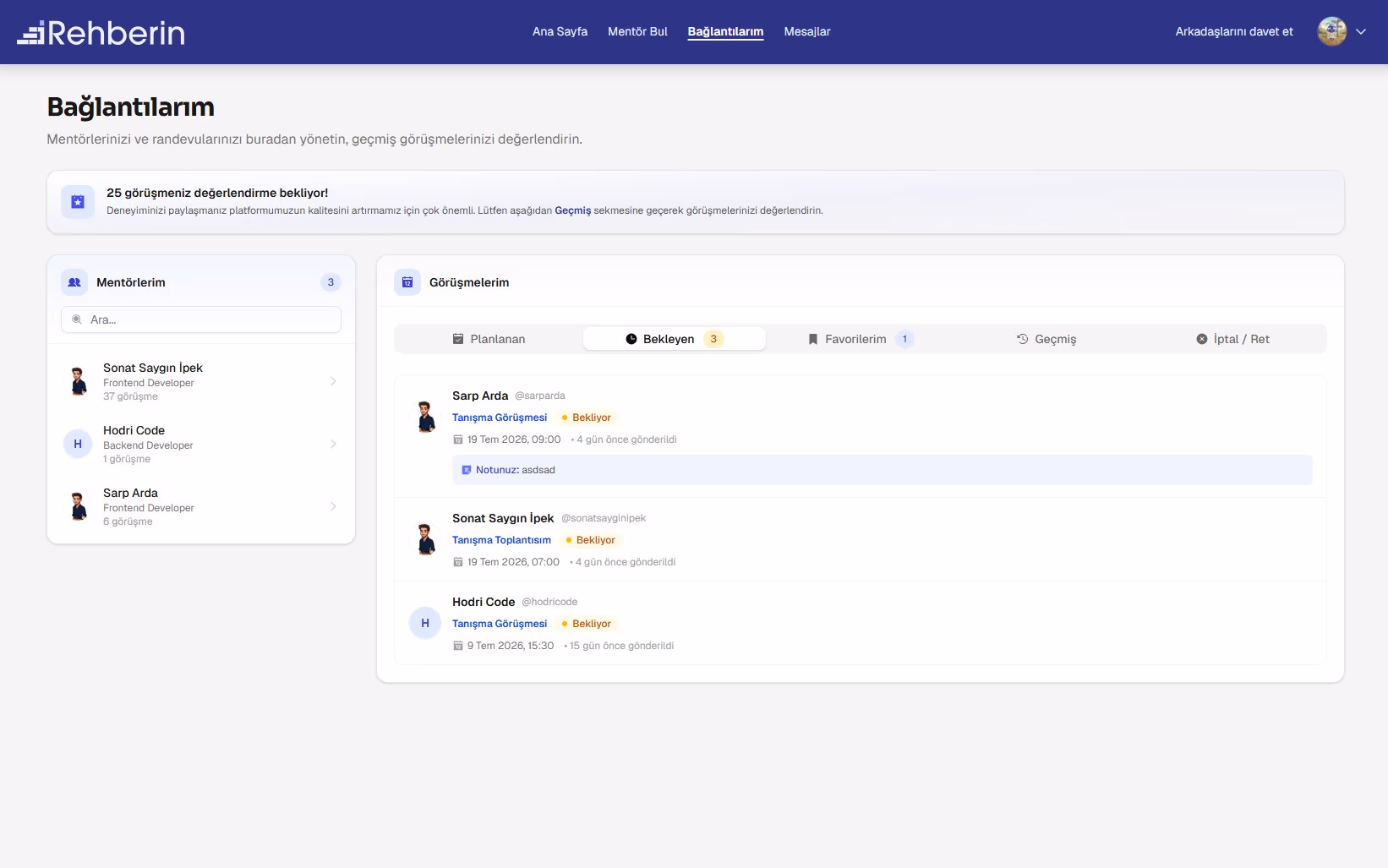Image resolution: width=1388 pixels, height=868 pixels.
Task: Select the Bekleyen tab
Action: (675, 339)
